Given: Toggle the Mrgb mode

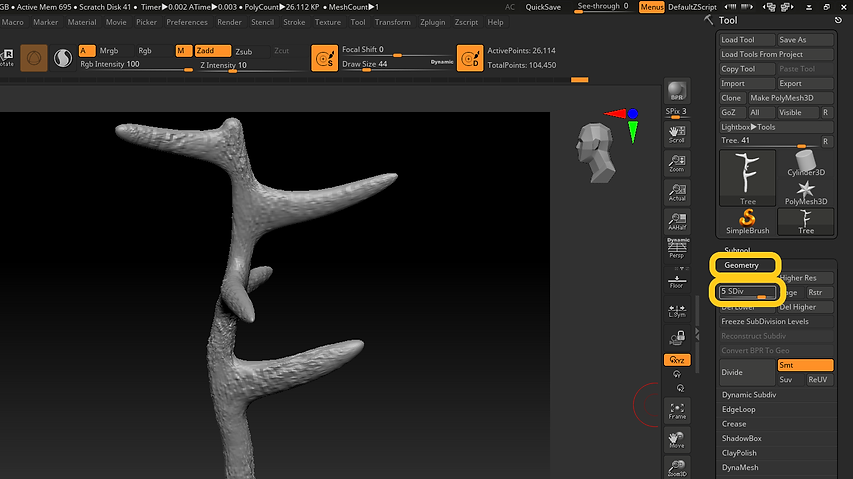Looking at the screenshot, I should [x=115, y=51].
